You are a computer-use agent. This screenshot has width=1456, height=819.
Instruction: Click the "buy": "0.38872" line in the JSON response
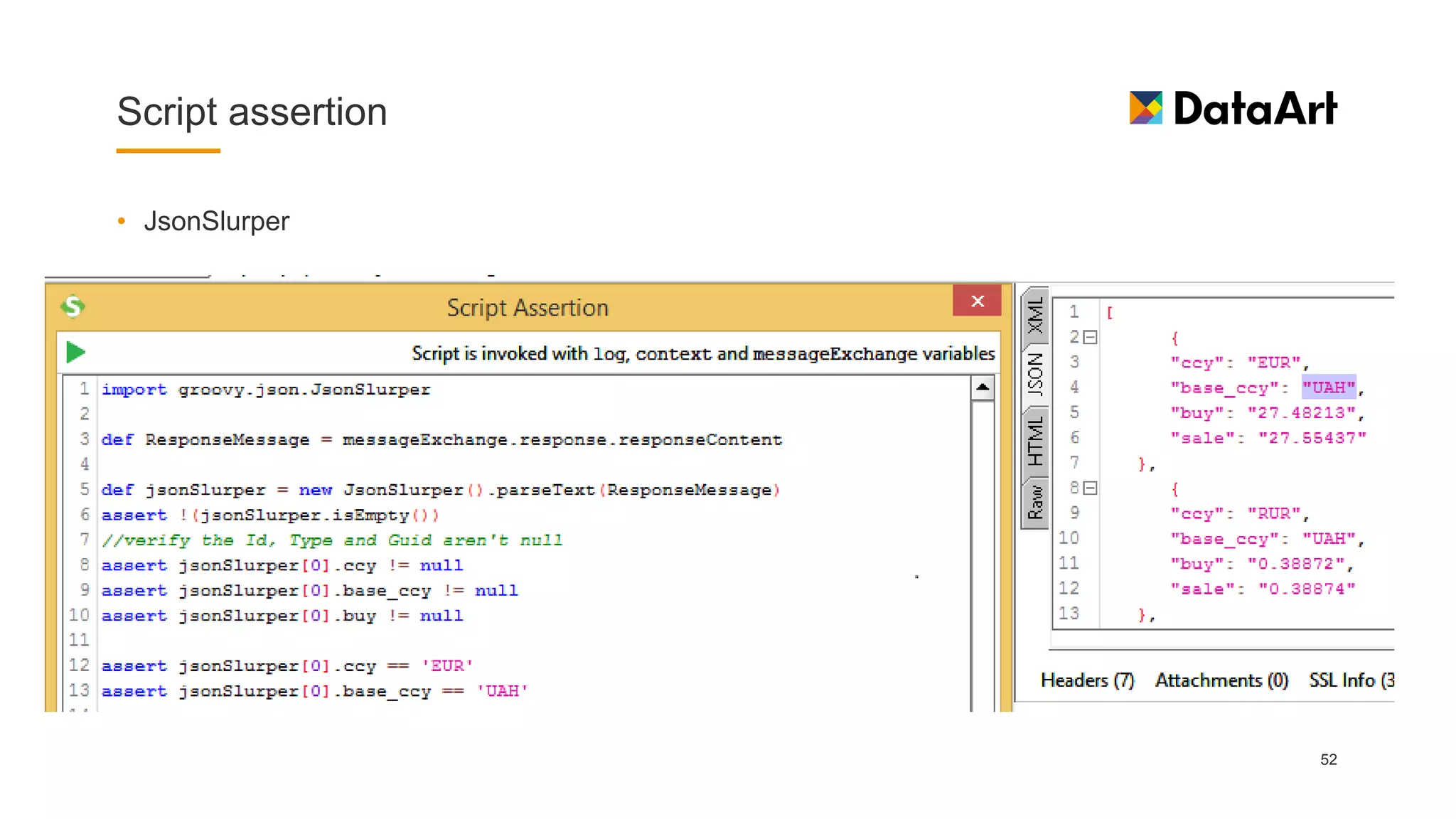point(1262,564)
